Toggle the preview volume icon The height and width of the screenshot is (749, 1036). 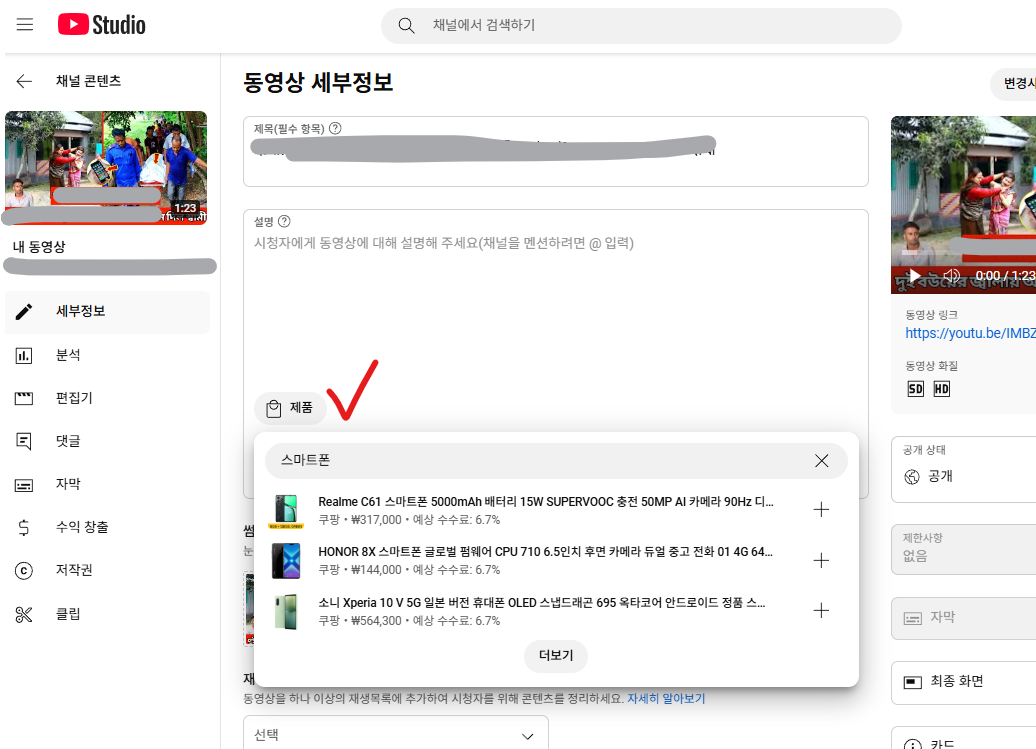(x=951, y=275)
